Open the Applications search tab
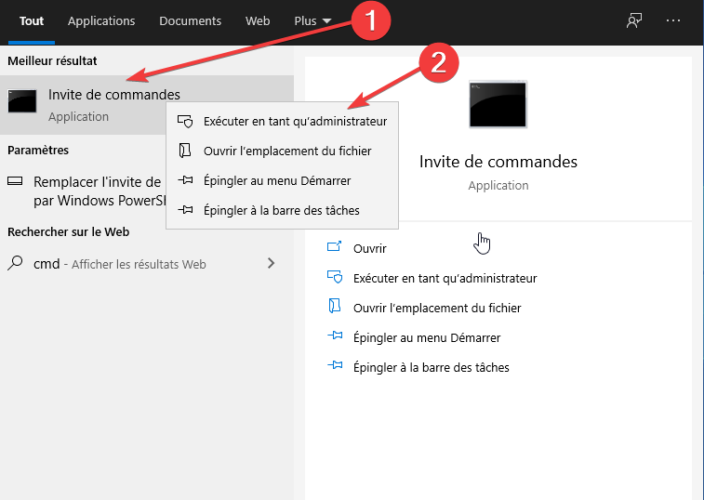The height and width of the screenshot is (500, 704). 101,21
